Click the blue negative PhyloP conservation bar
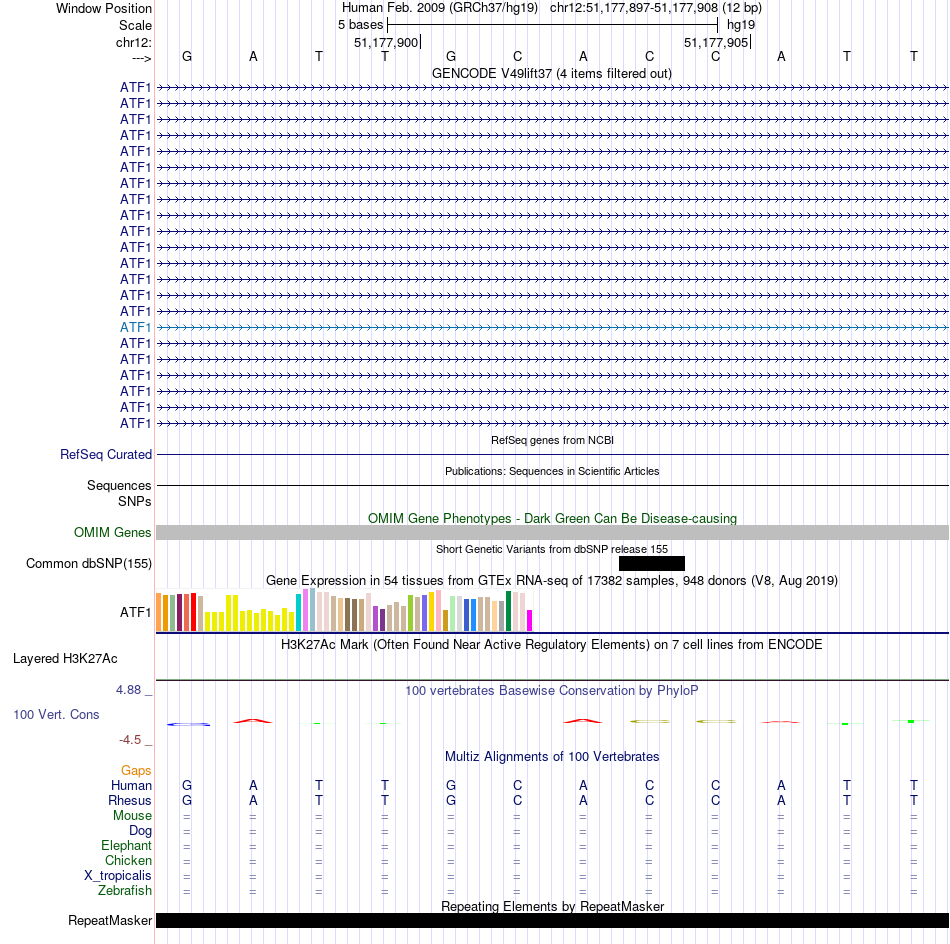This screenshot has height=944, width=950. 188,724
